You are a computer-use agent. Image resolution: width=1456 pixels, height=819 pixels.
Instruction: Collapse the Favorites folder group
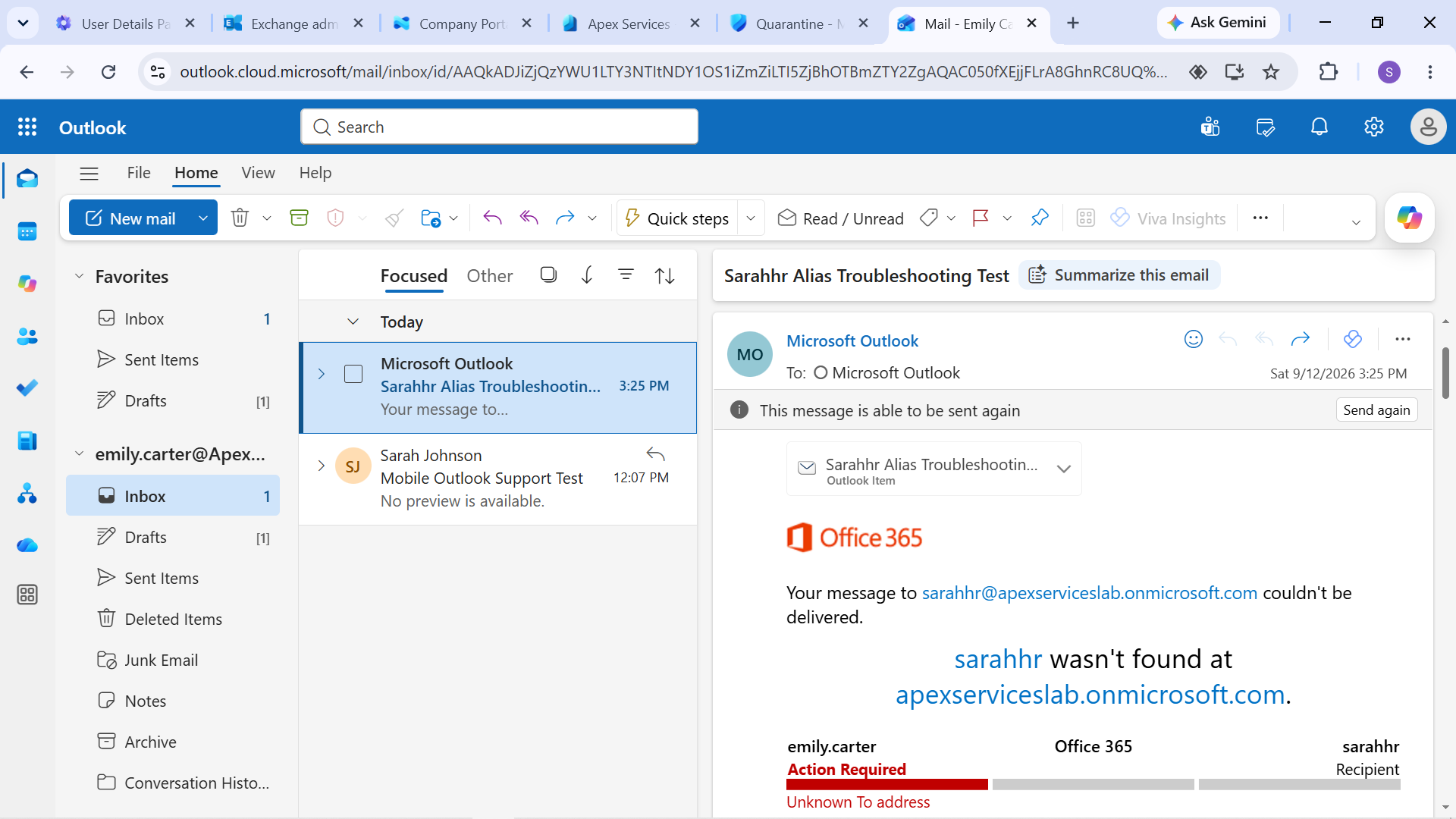pyautogui.click(x=79, y=276)
